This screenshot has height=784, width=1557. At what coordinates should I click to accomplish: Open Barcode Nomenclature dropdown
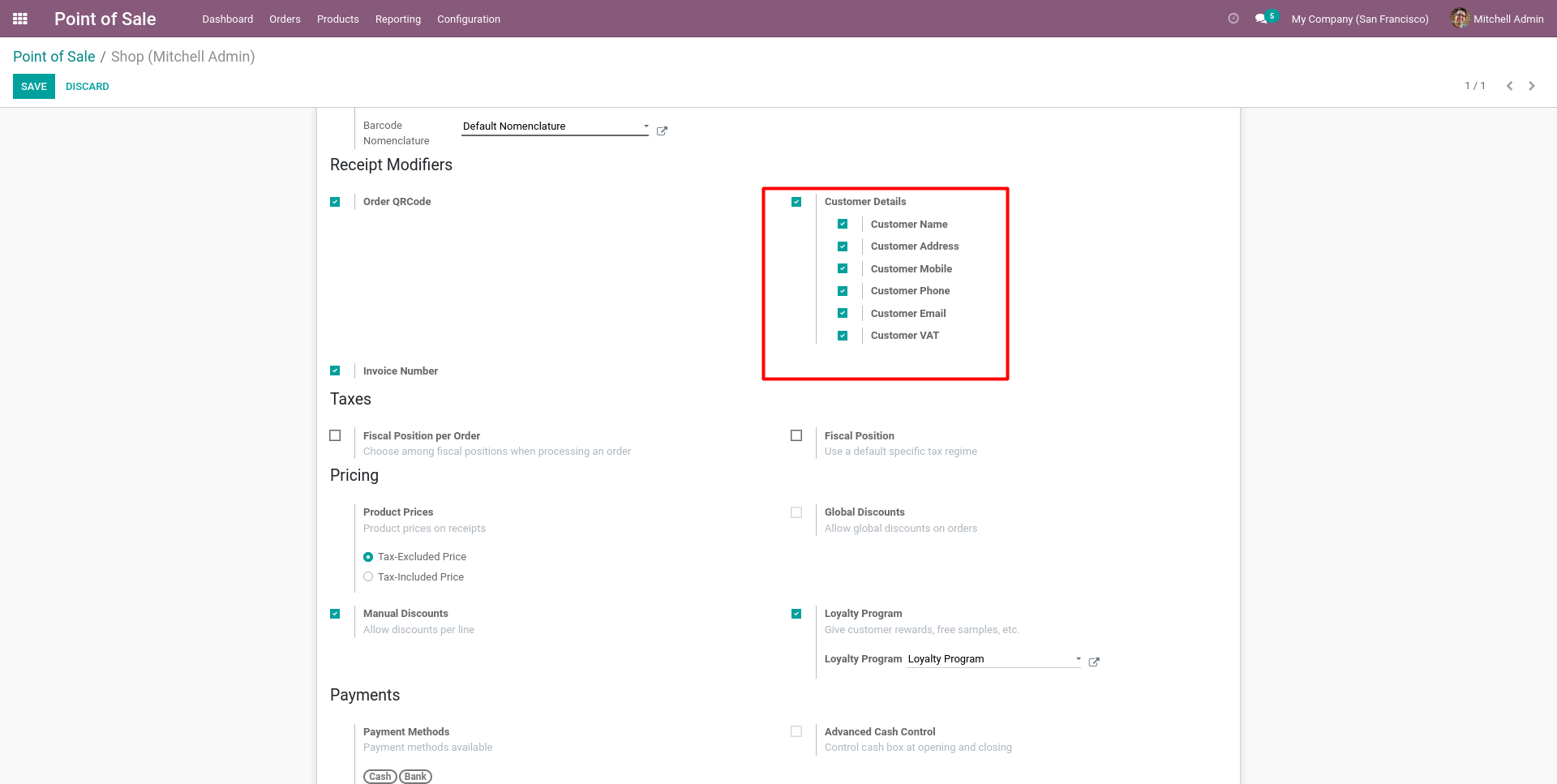pyautogui.click(x=555, y=126)
